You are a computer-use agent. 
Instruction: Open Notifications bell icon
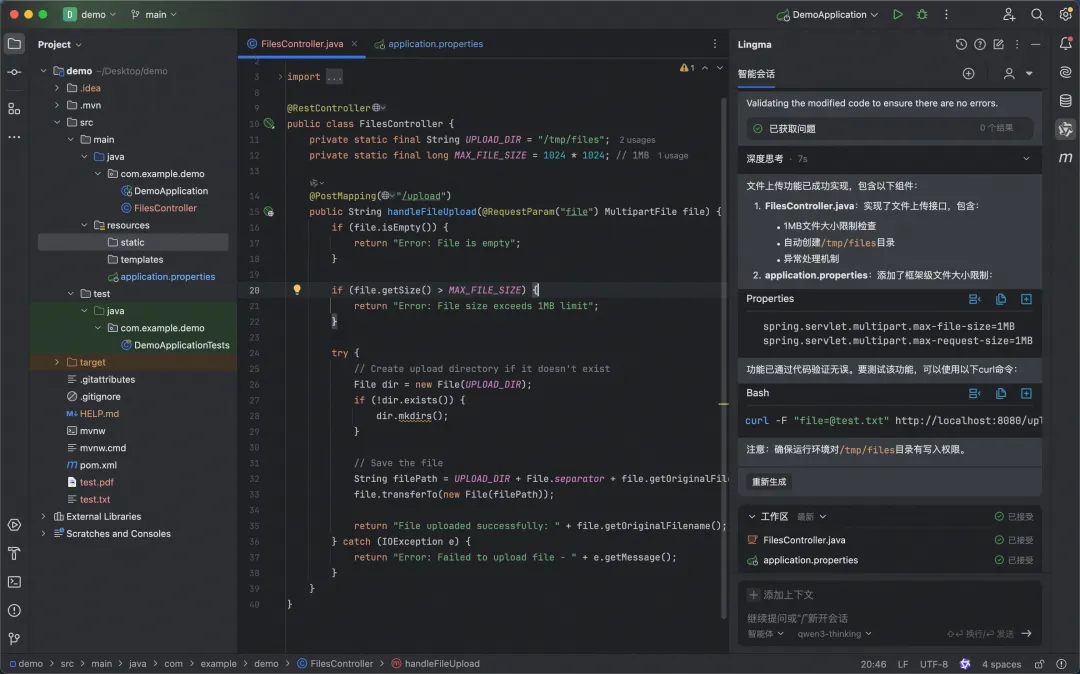1066,44
